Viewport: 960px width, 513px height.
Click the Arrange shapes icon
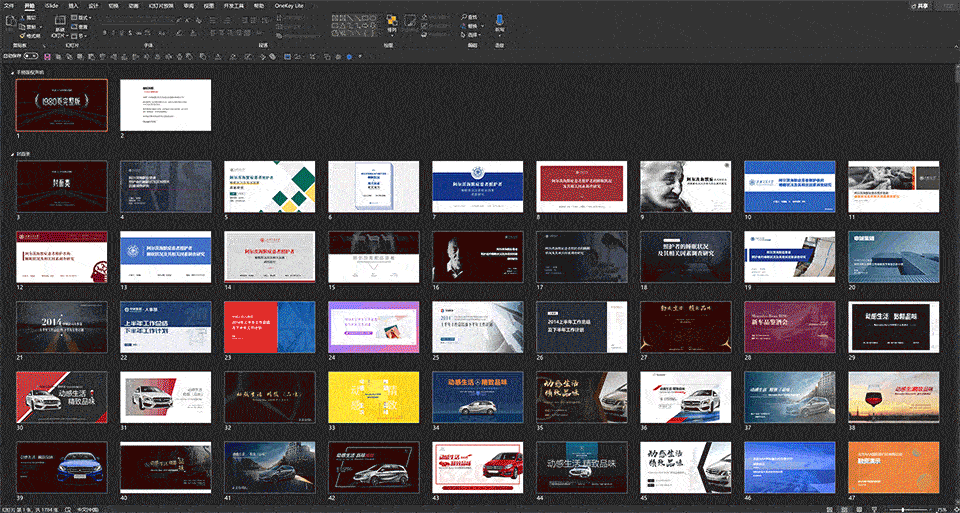coord(392,22)
